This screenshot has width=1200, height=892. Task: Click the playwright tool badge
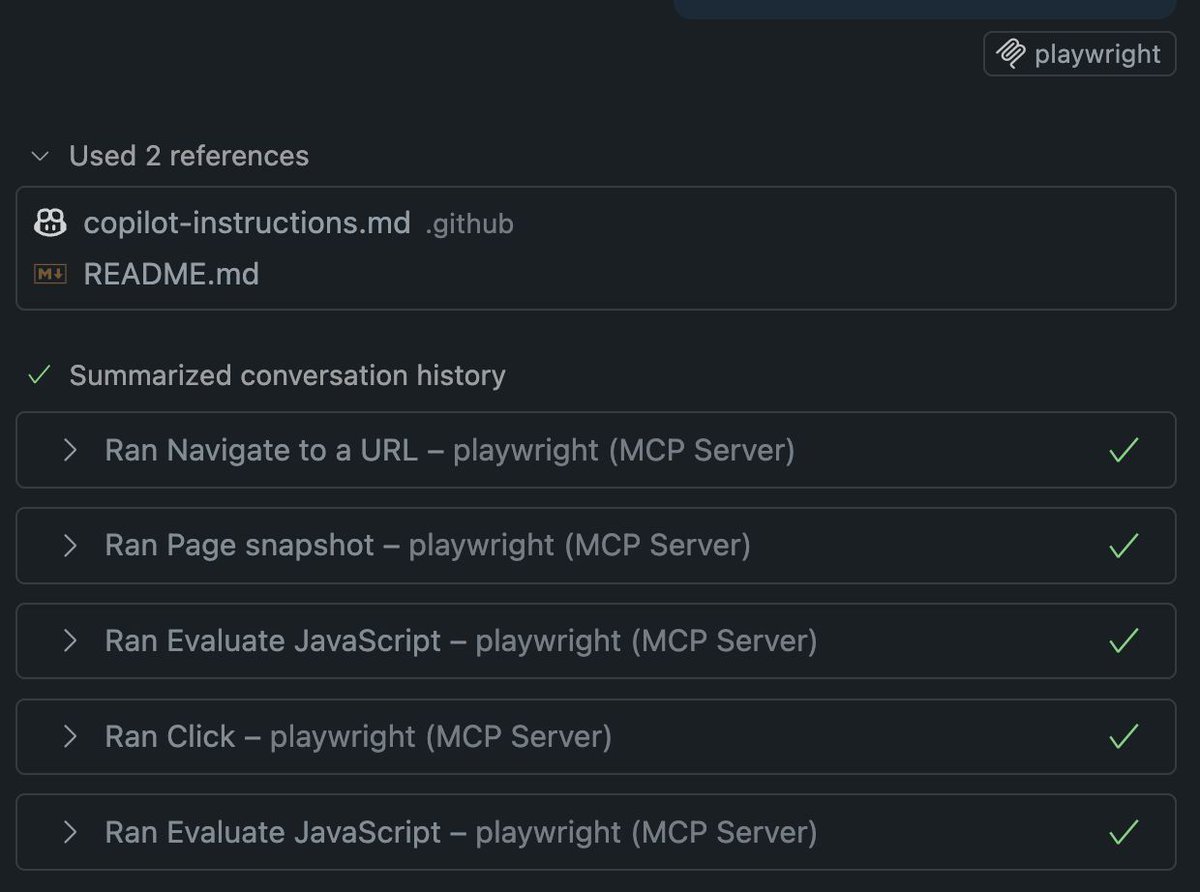(x=1079, y=54)
